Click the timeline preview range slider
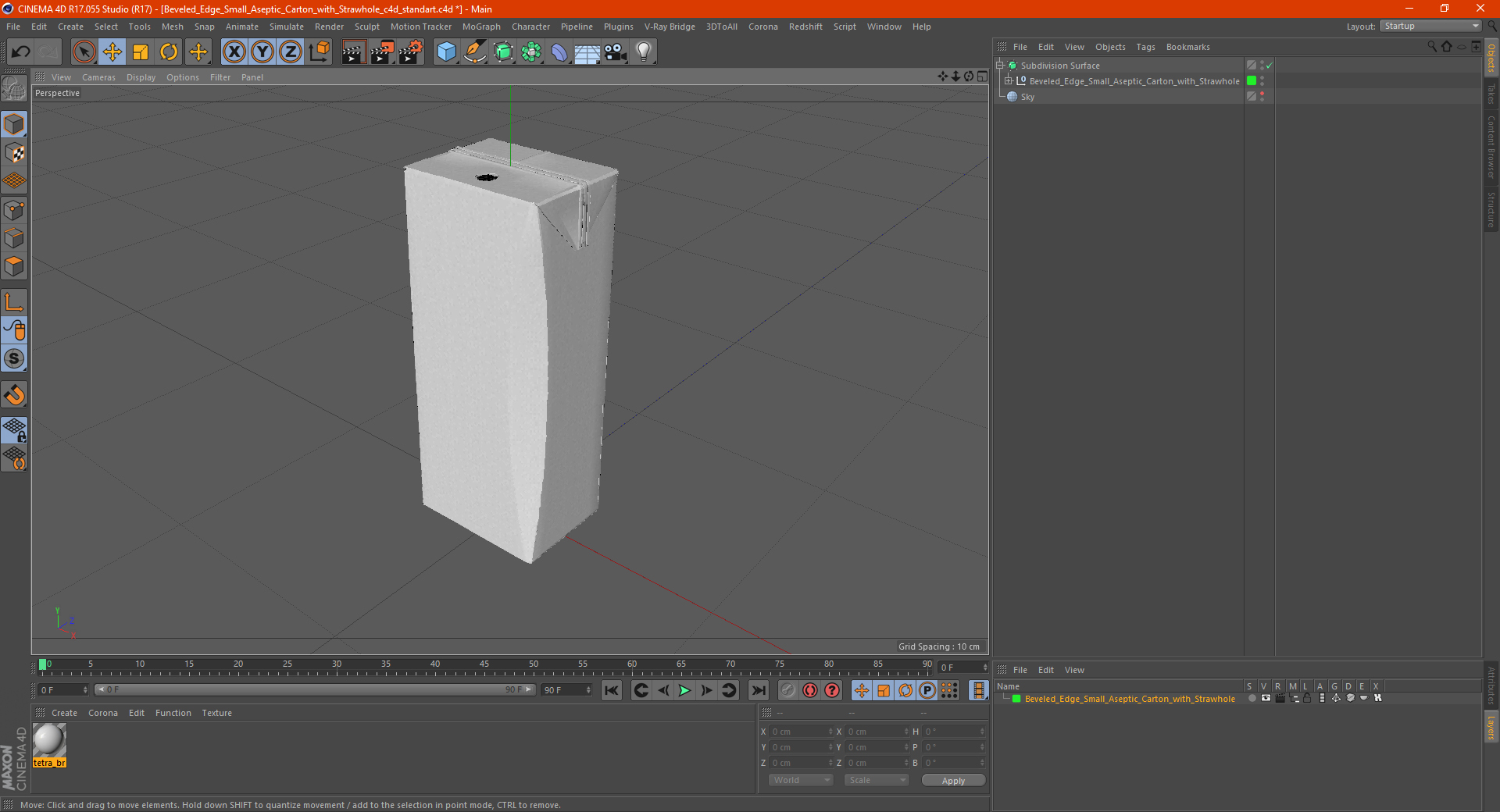The width and height of the screenshot is (1500, 812). pos(315,689)
